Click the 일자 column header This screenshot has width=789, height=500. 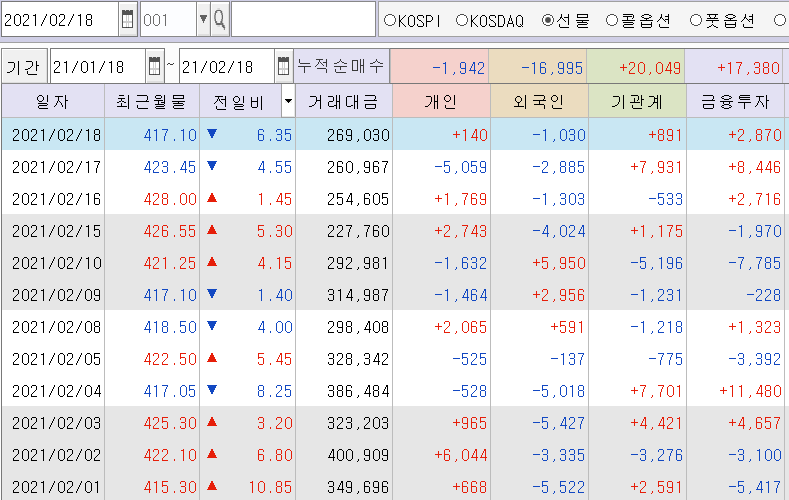tap(53, 101)
